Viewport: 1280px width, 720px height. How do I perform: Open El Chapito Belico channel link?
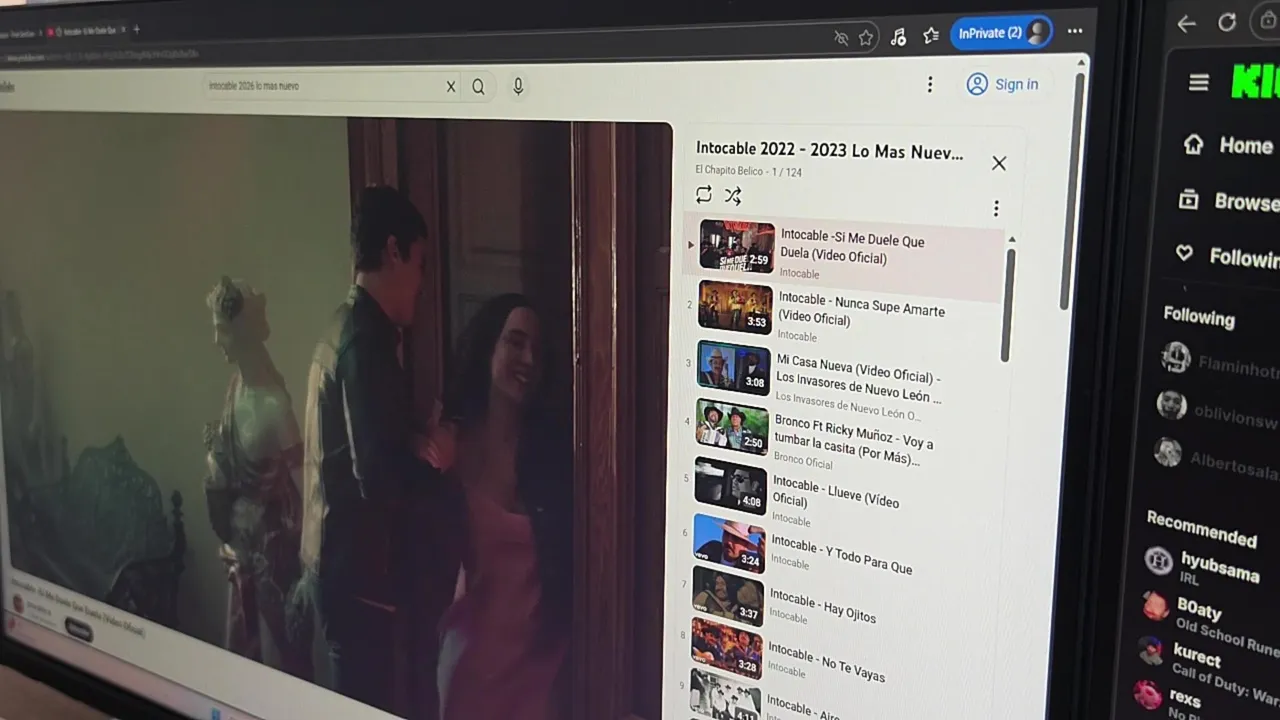point(729,171)
